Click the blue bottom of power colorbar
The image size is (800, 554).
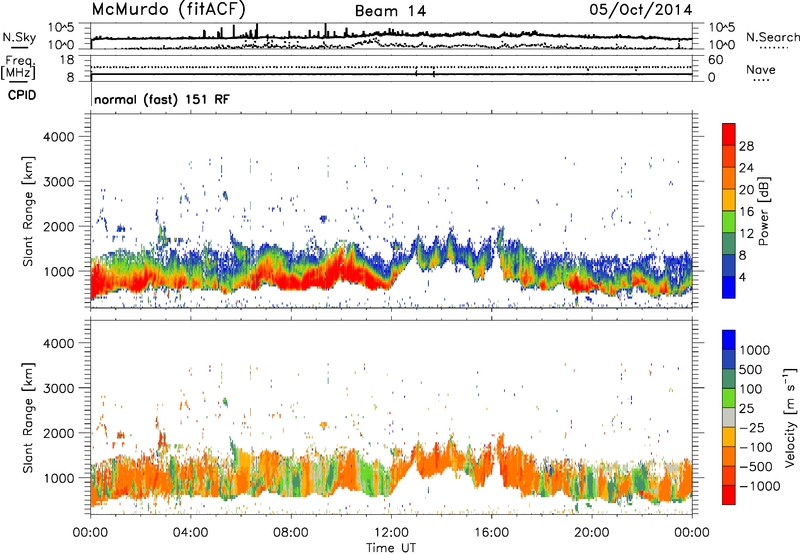point(729,288)
